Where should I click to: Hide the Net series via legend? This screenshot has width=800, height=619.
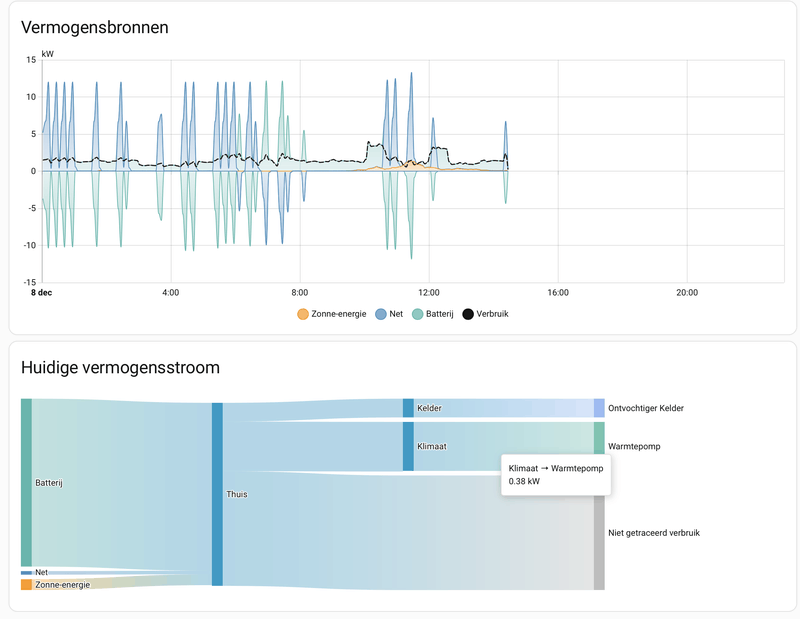tap(389, 315)
